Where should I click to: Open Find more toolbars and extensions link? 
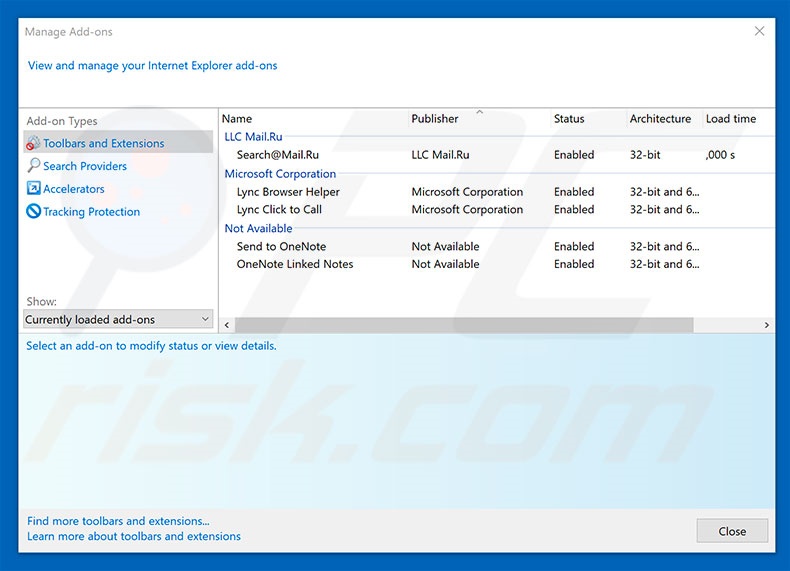tap(118, 521)
